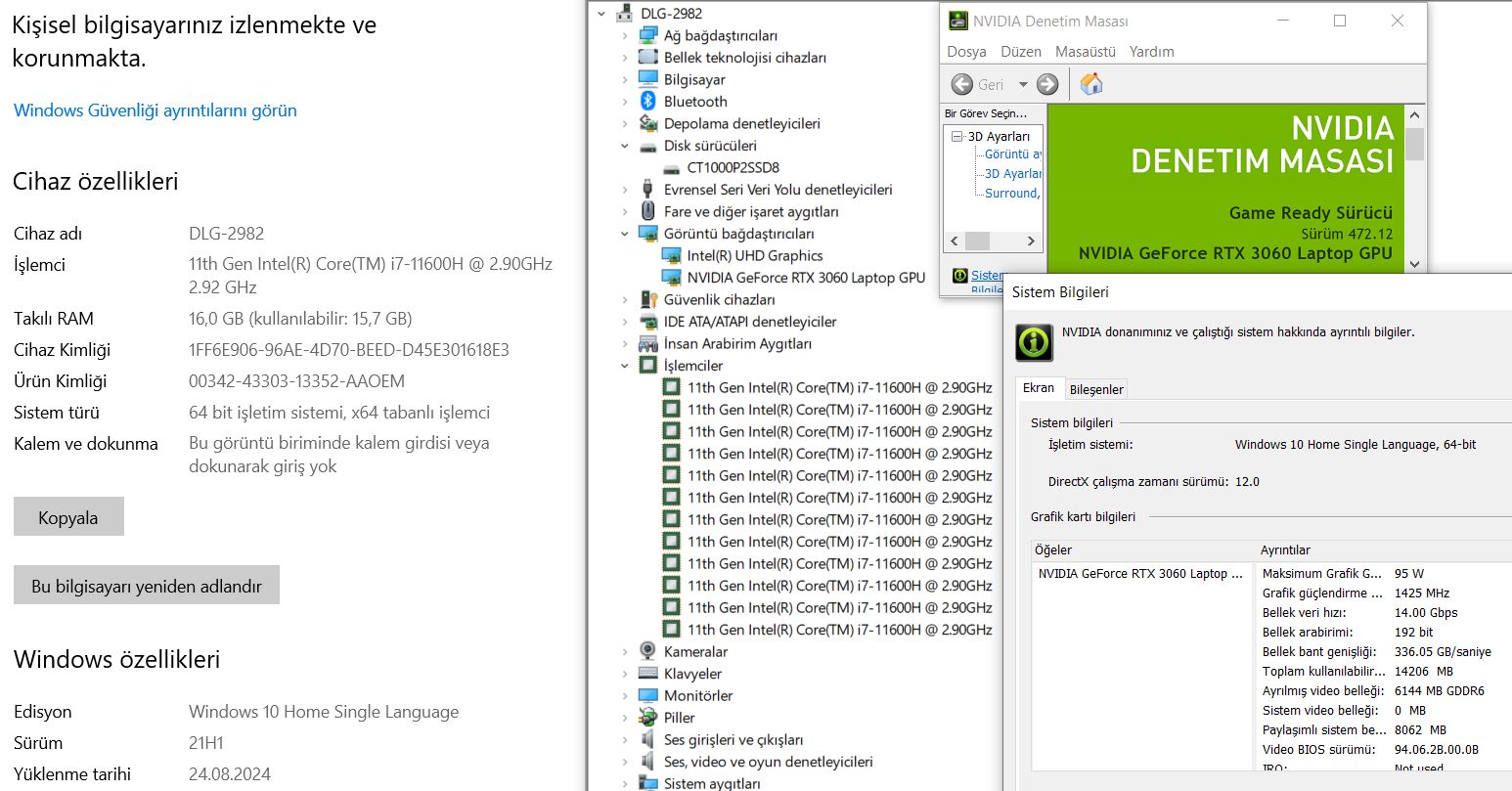Select the Bellek arabirimi row
1512x791 pixels.
(1386, 633)
